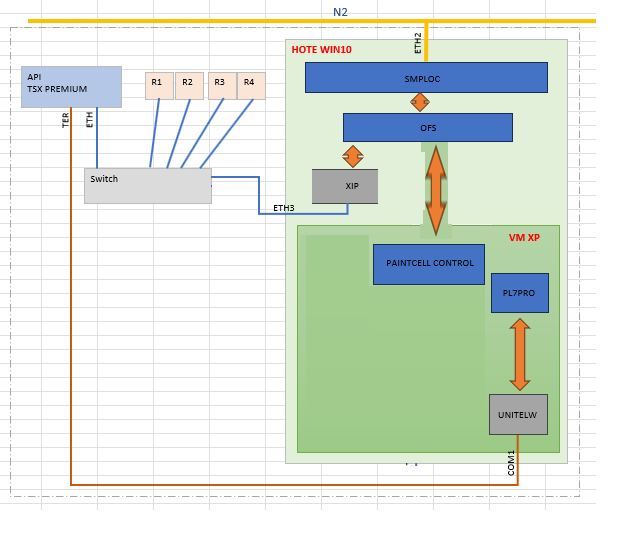Select the large orange arrow below OFS

[435, 189]
